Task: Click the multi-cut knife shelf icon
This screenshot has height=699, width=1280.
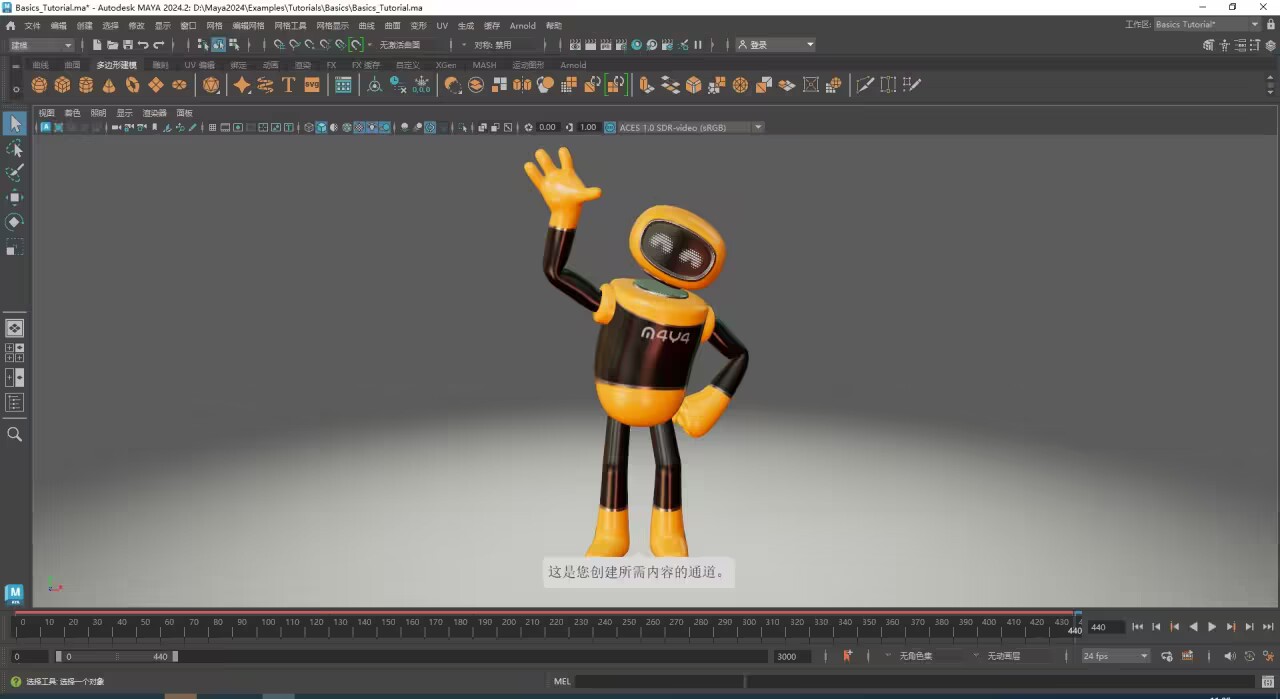Action: click(x=865, y=85)
